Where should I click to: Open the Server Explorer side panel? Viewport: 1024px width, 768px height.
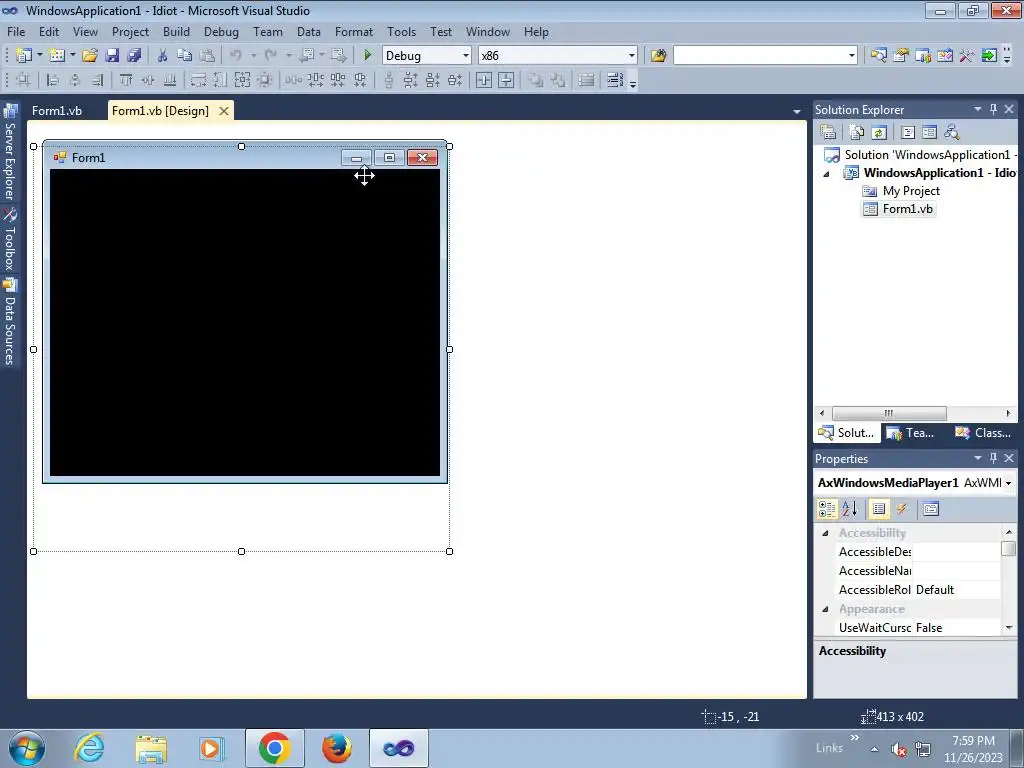click(x=10, y=152)
